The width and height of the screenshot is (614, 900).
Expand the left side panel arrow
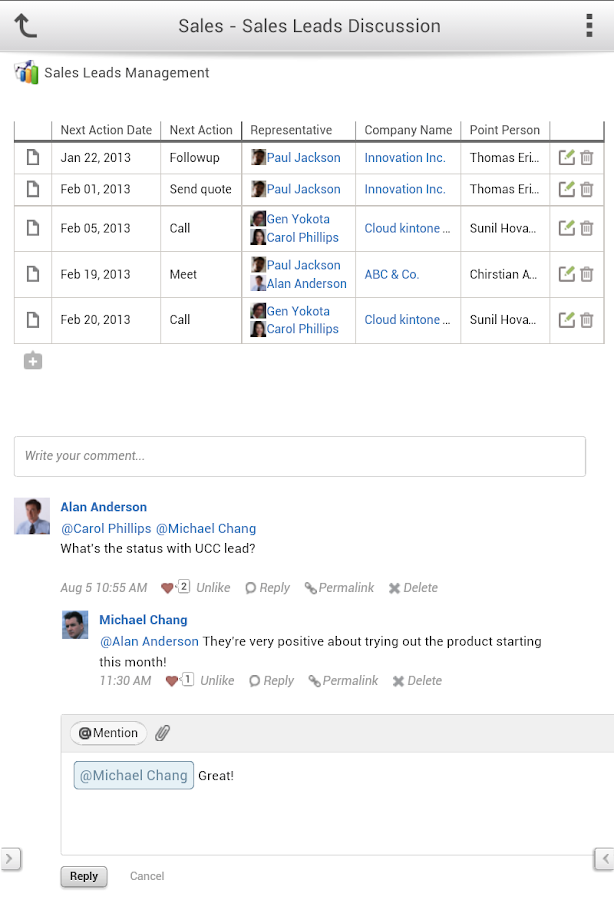tap(10, 858)
